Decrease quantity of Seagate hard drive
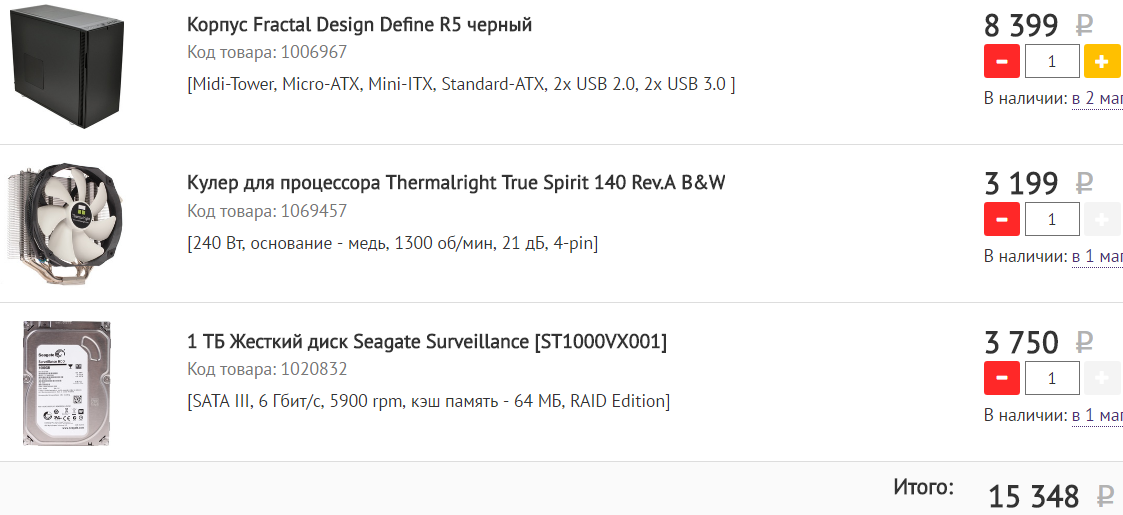This screenshot has height=515, width=1123. tap(1002, 378)
